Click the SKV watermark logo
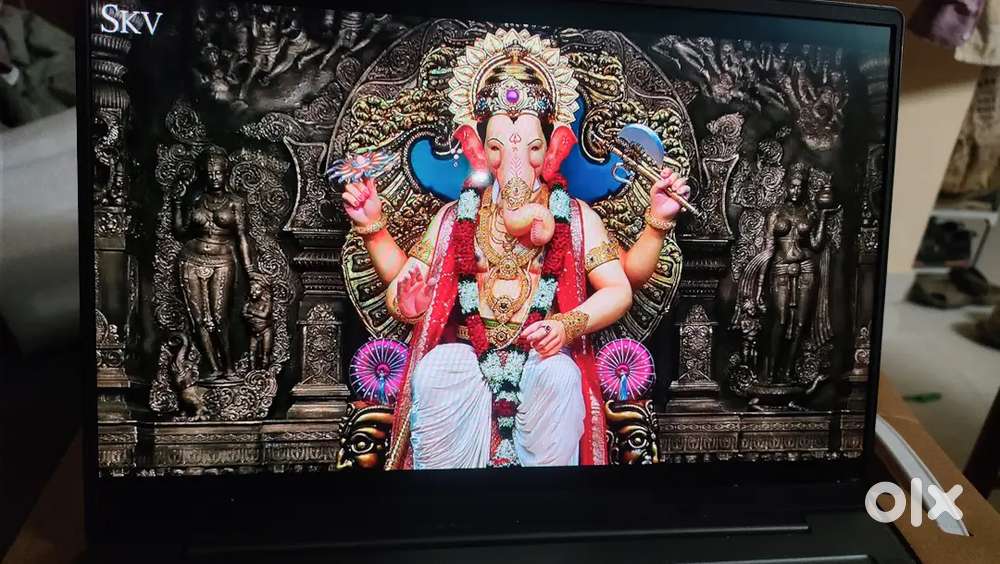 130,20
